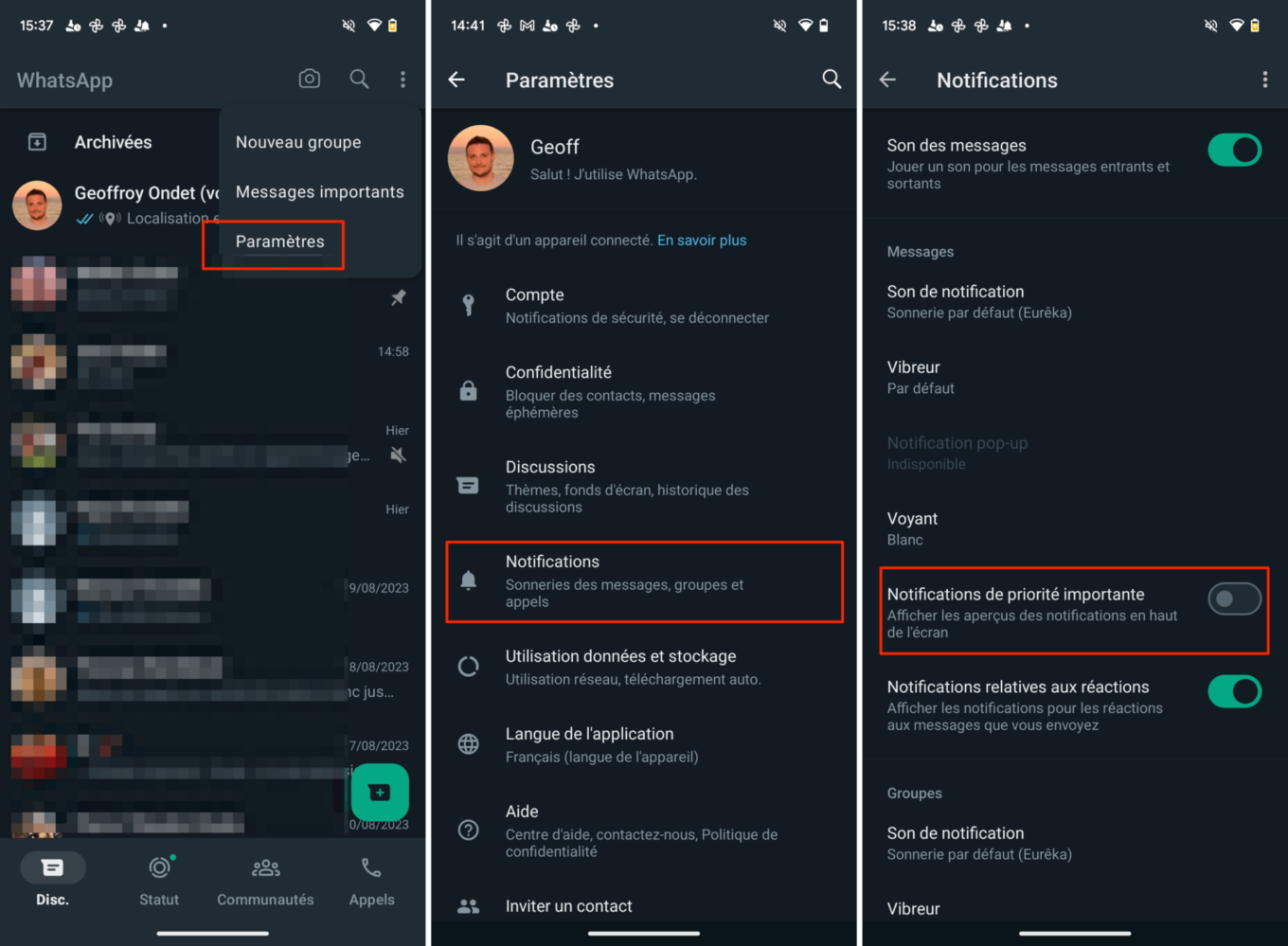This screenshot has width=1288, height=946.
Task: Open the Archivées box icon
Action: pyautogui.click(x=37, y=142)
